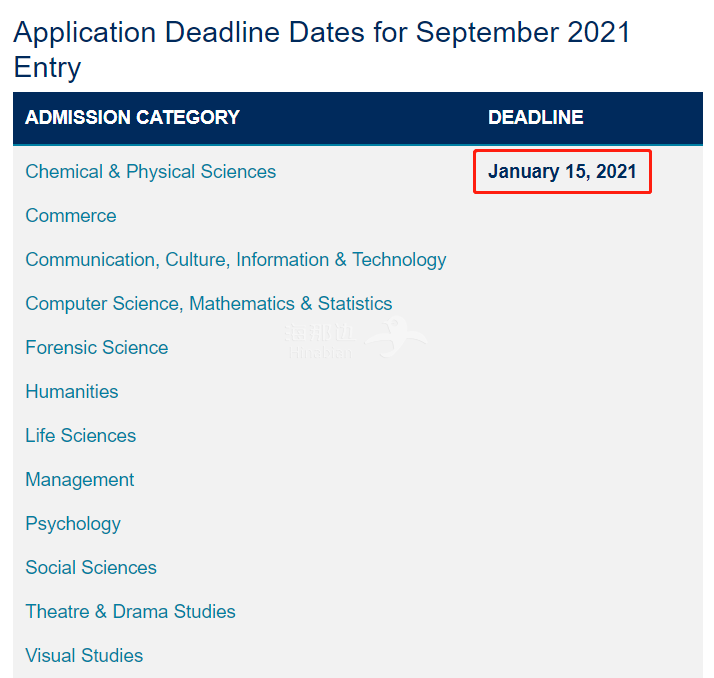
Task: Open the Humanities link
Action: 71,392
